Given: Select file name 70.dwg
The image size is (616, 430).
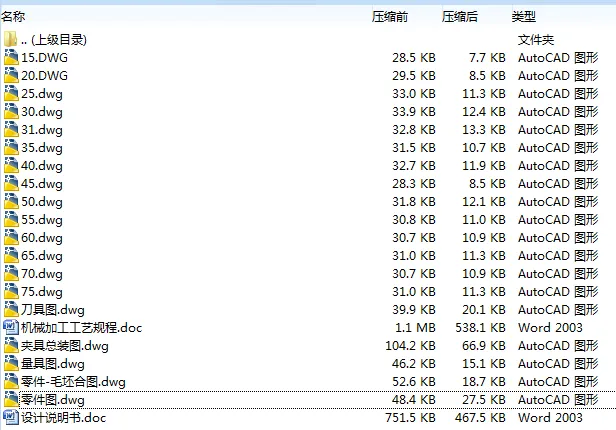Looking at the screenshot, I should 42,275.
